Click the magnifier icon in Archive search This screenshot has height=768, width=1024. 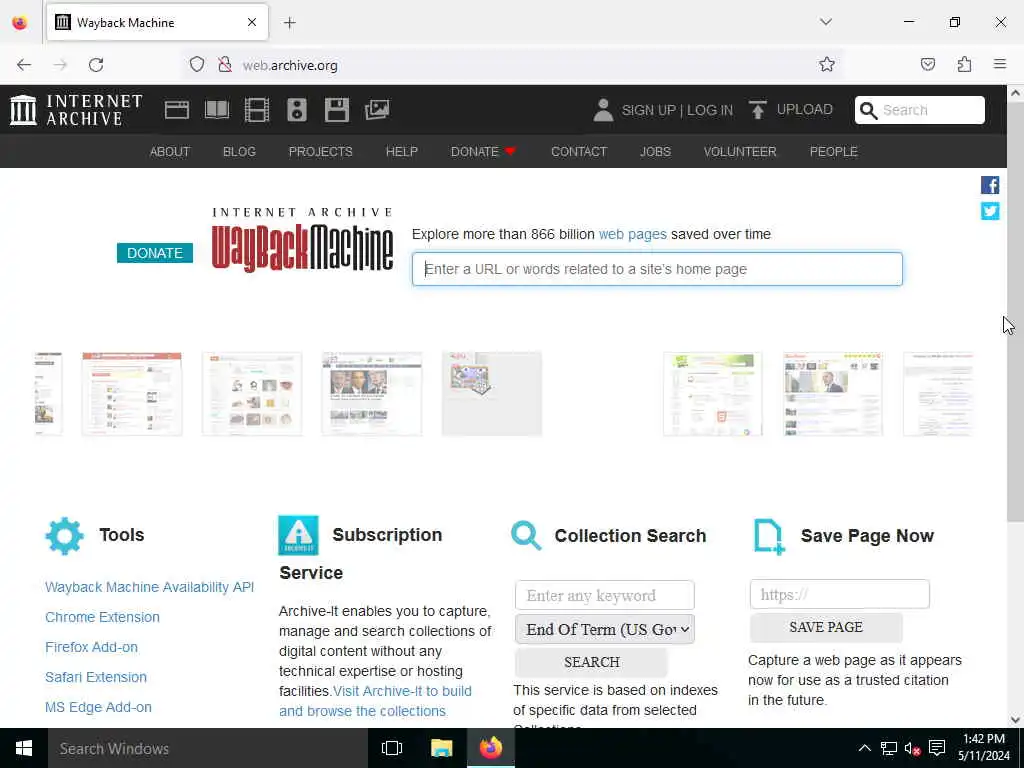(868, 110)
